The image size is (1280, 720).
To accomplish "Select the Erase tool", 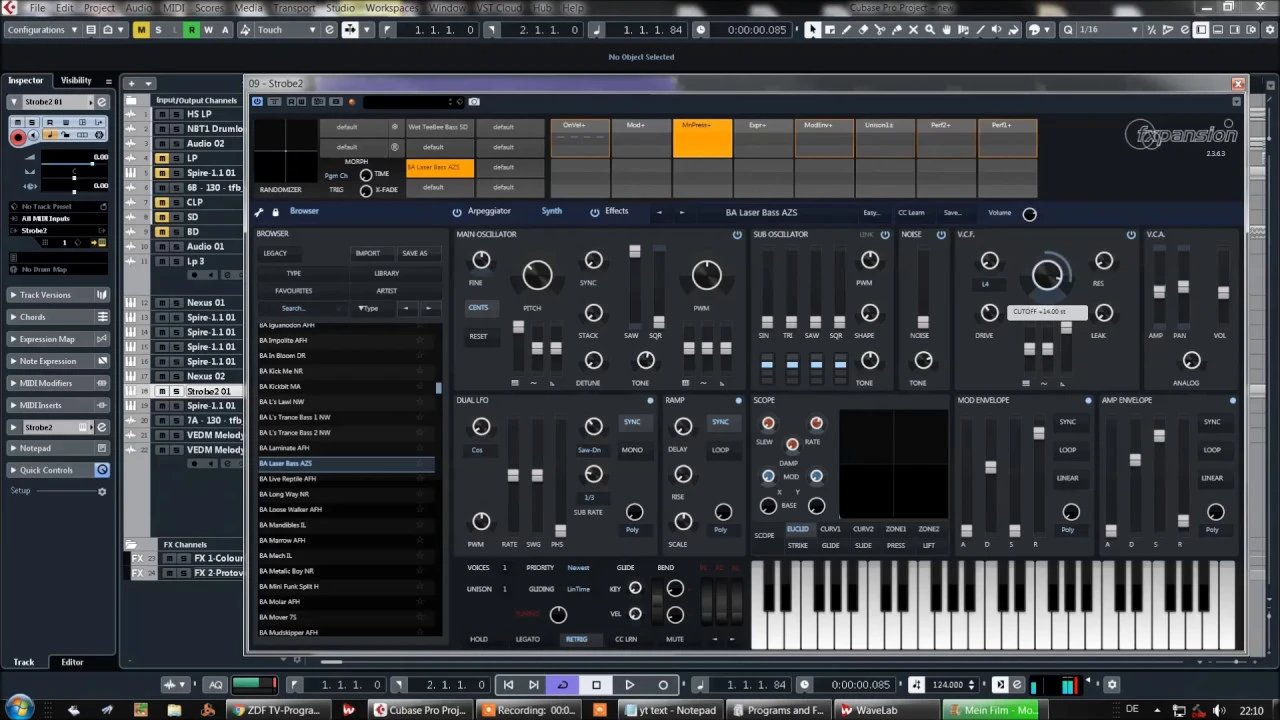I will [863, 30].
